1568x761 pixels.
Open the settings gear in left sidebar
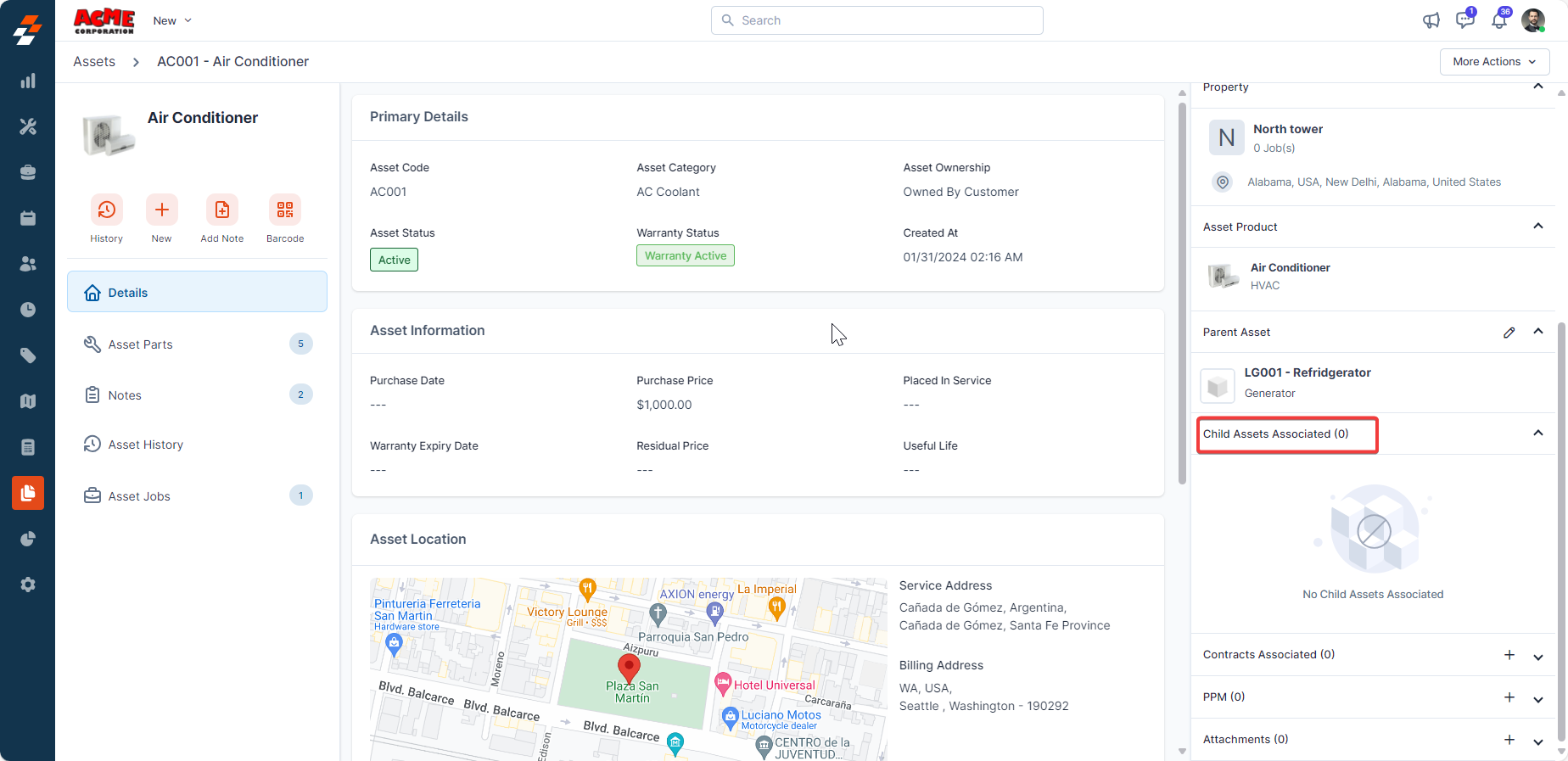[x=28, y=585]
